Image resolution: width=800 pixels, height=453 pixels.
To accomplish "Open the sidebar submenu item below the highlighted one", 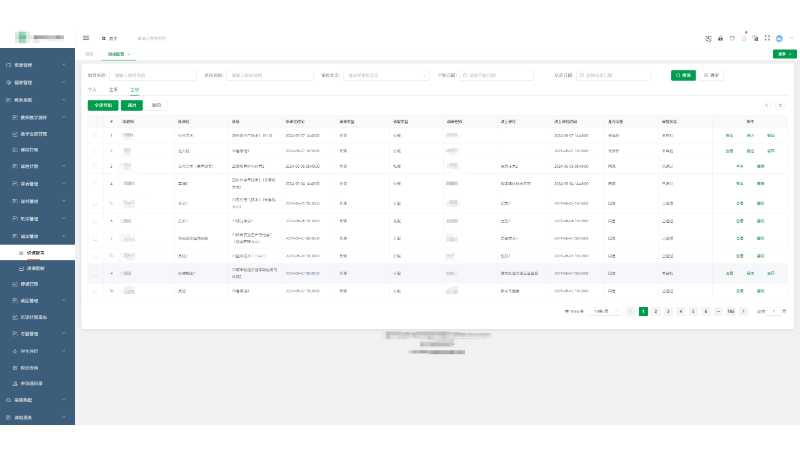I will click(x=37, y=268).
